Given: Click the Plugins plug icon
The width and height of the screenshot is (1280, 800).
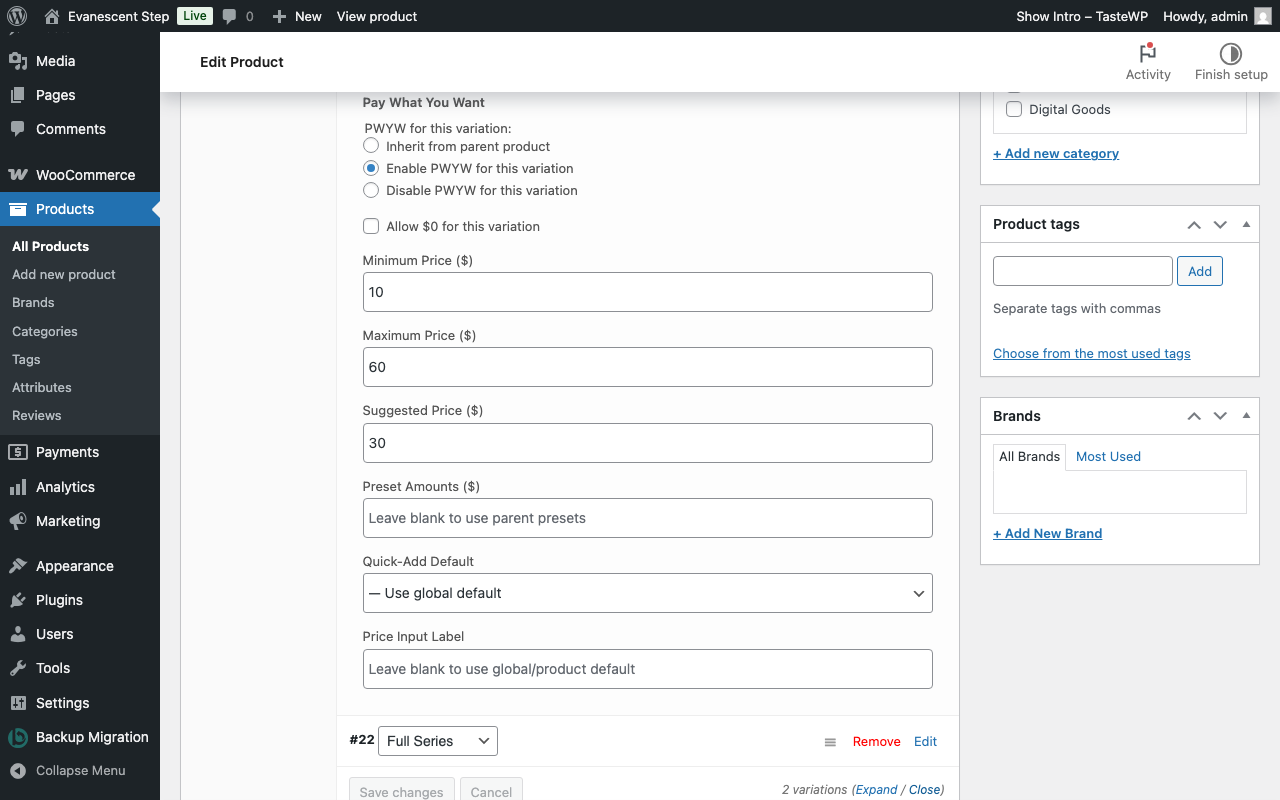Looking at the screenshot, I should point(18,600).
